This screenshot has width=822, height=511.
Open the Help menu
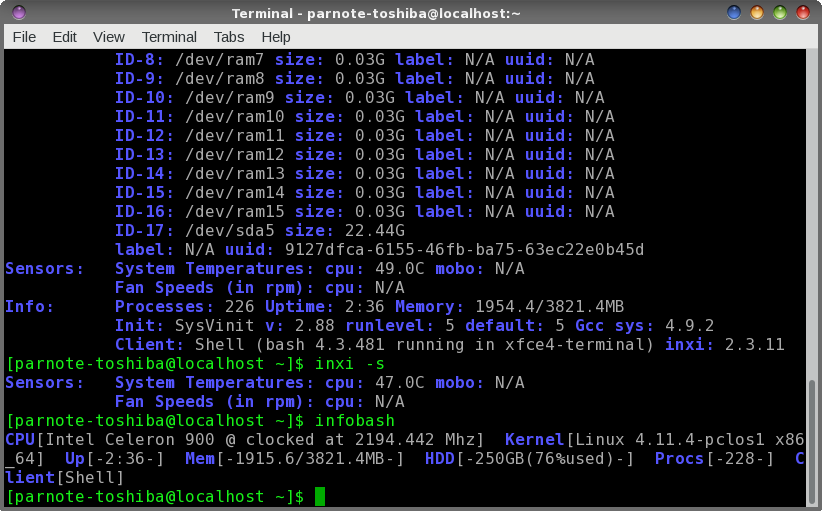coord(276,37)
